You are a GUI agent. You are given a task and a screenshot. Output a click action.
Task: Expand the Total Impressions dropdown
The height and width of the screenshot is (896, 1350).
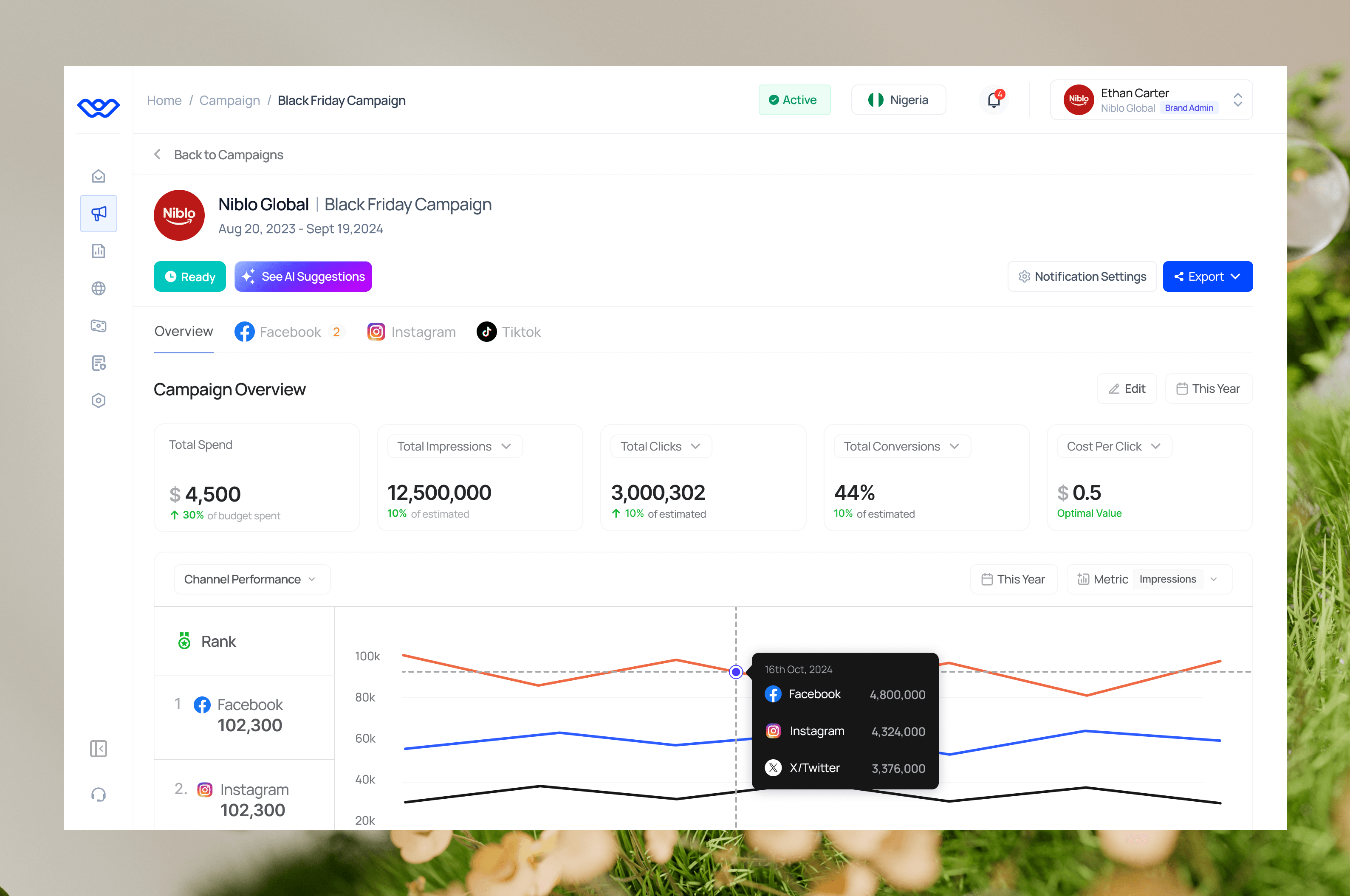[x=455, y=446]
